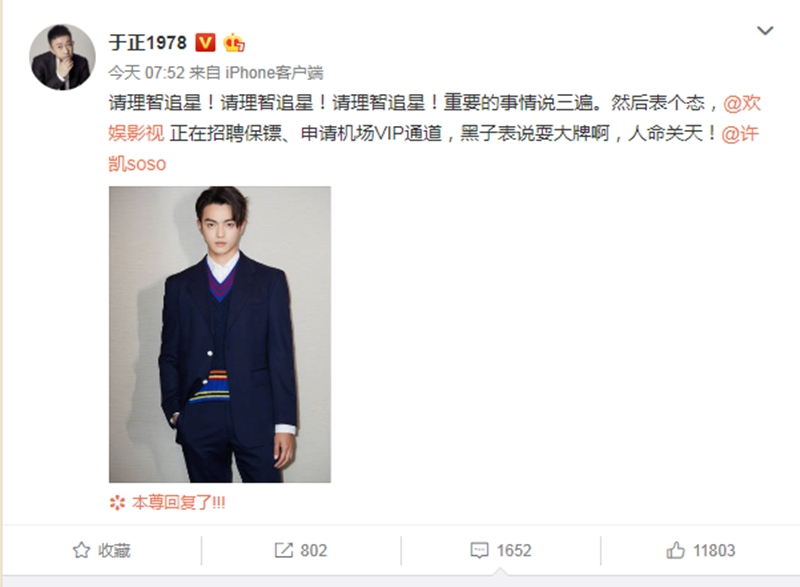Click the 今天 07:52 timestamp
800x587 pixels.
coord(146,73)
